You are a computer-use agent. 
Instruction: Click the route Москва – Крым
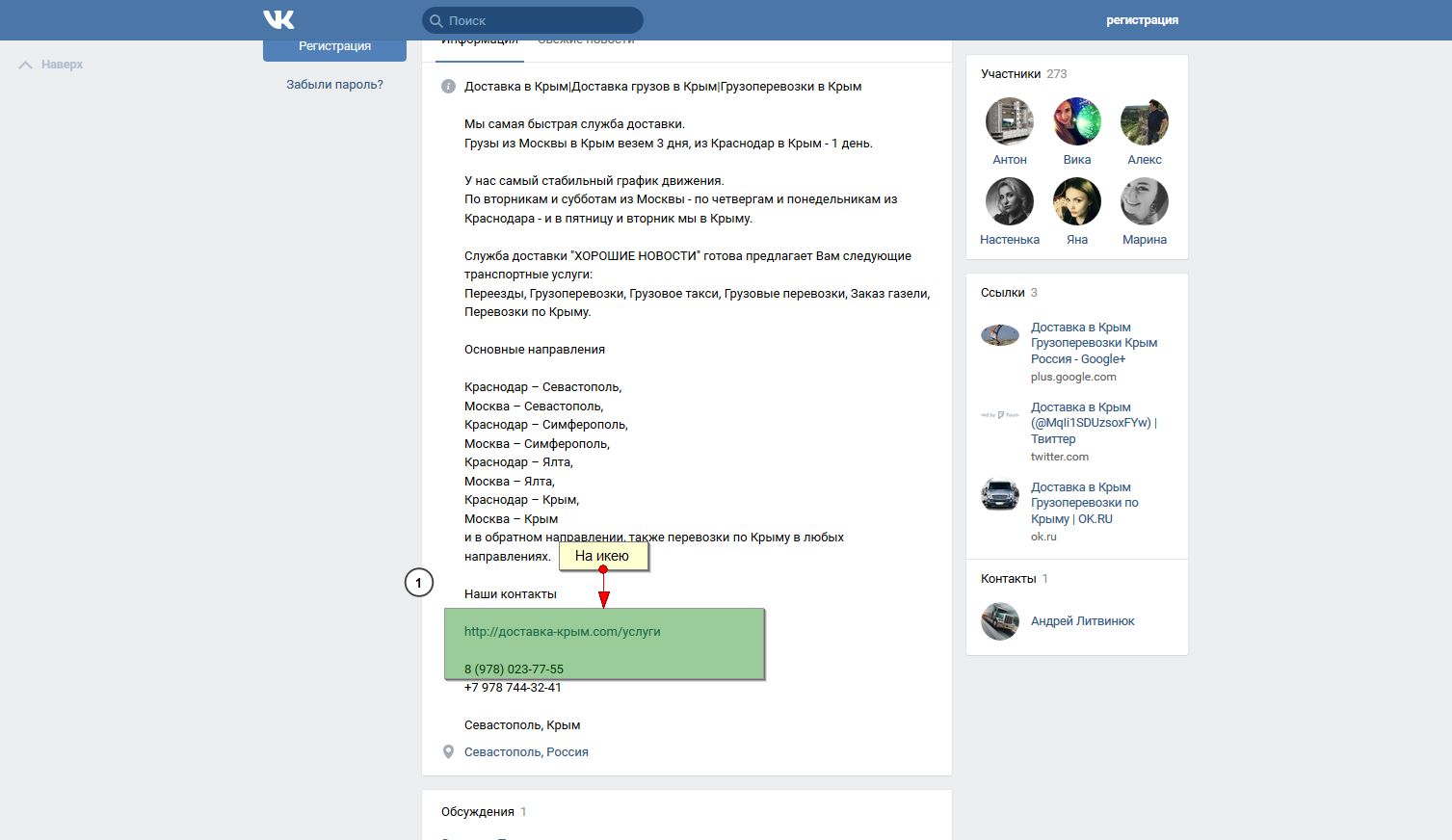[511, 519]
